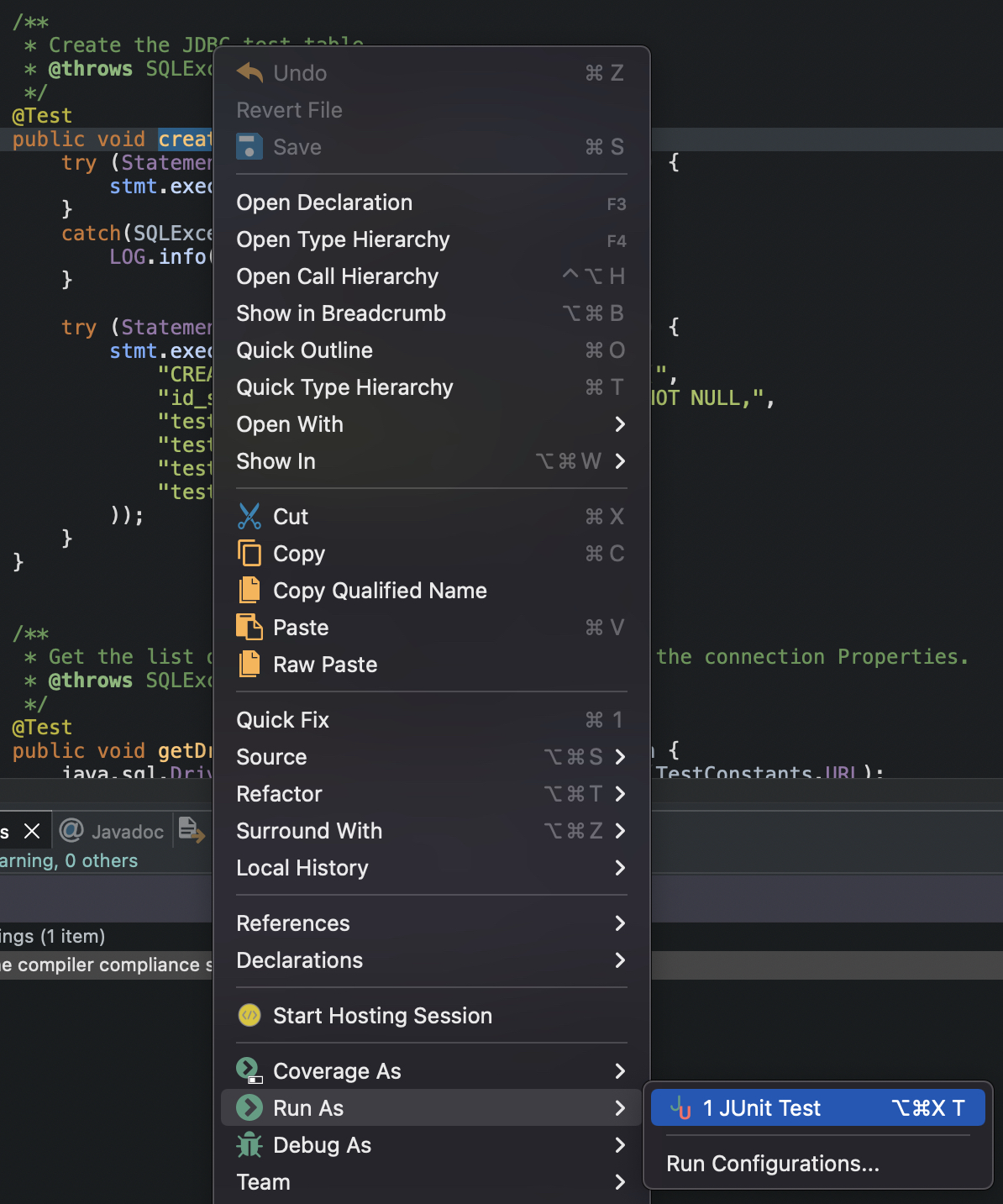Choose Open Call Hierarchy
The width and height of the screenshot is (1003, 1204).
pyautogui.click(x=432, y=276)
